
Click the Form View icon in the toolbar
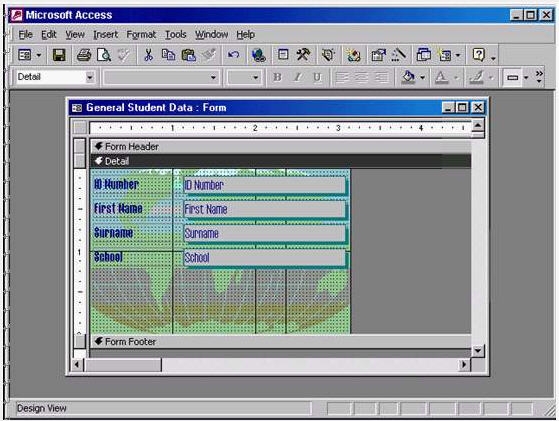[x=25, y=55]
